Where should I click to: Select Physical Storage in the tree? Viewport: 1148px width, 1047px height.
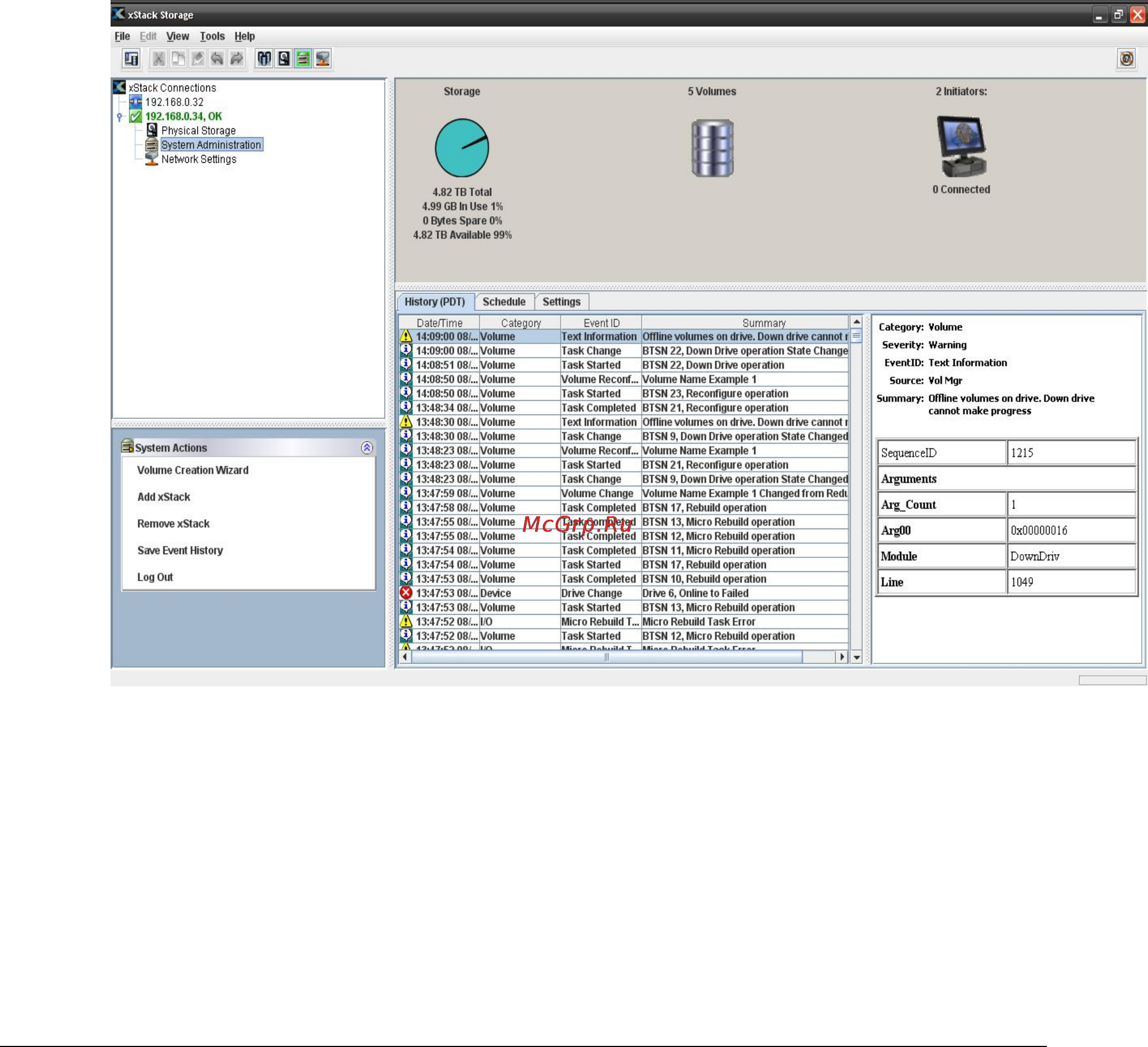(198, 131)
